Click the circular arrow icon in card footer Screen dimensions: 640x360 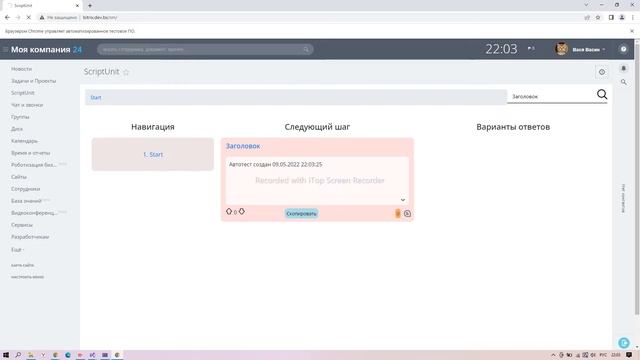407,213
